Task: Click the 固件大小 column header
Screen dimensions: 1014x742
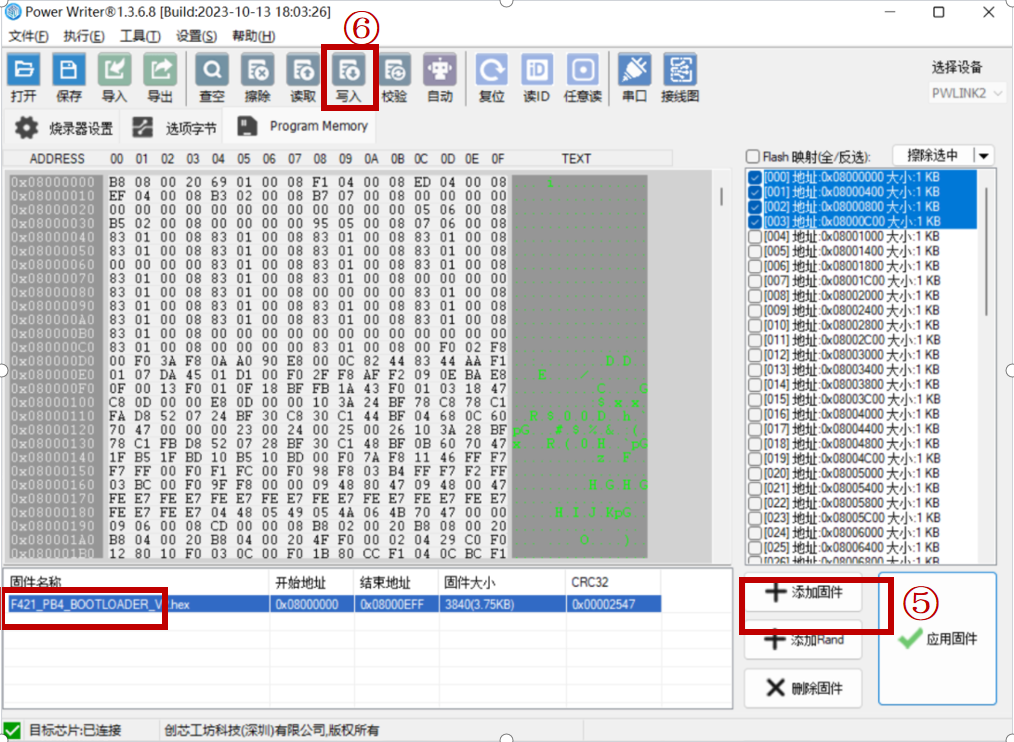Action: click(502, 582)
